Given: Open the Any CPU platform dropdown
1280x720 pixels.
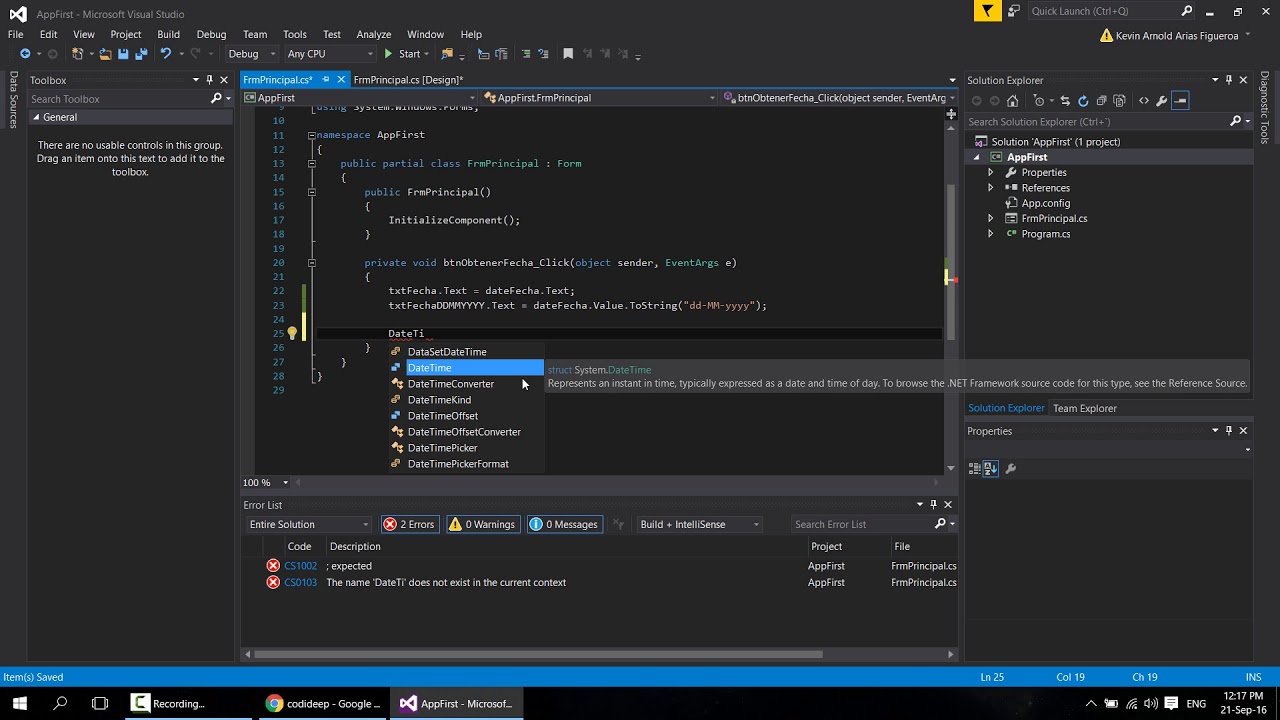Looking at the screenshot, I should click(330, 54).
